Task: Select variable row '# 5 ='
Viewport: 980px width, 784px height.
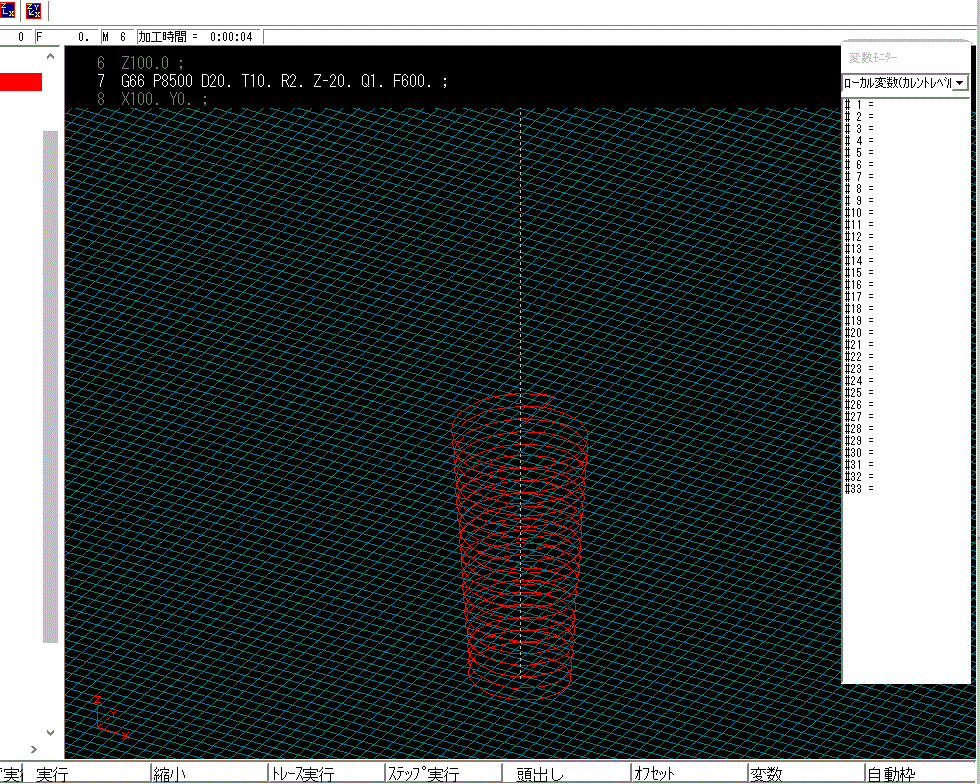Action: click(x=859, y=153)
